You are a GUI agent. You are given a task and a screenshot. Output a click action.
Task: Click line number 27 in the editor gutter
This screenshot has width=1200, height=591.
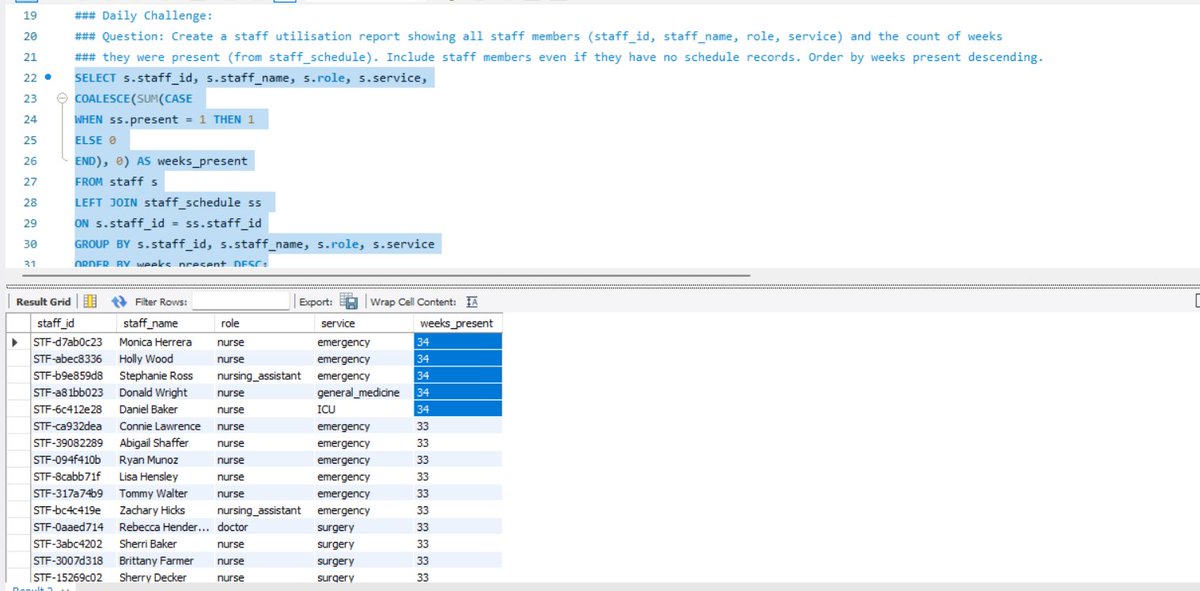30,182
